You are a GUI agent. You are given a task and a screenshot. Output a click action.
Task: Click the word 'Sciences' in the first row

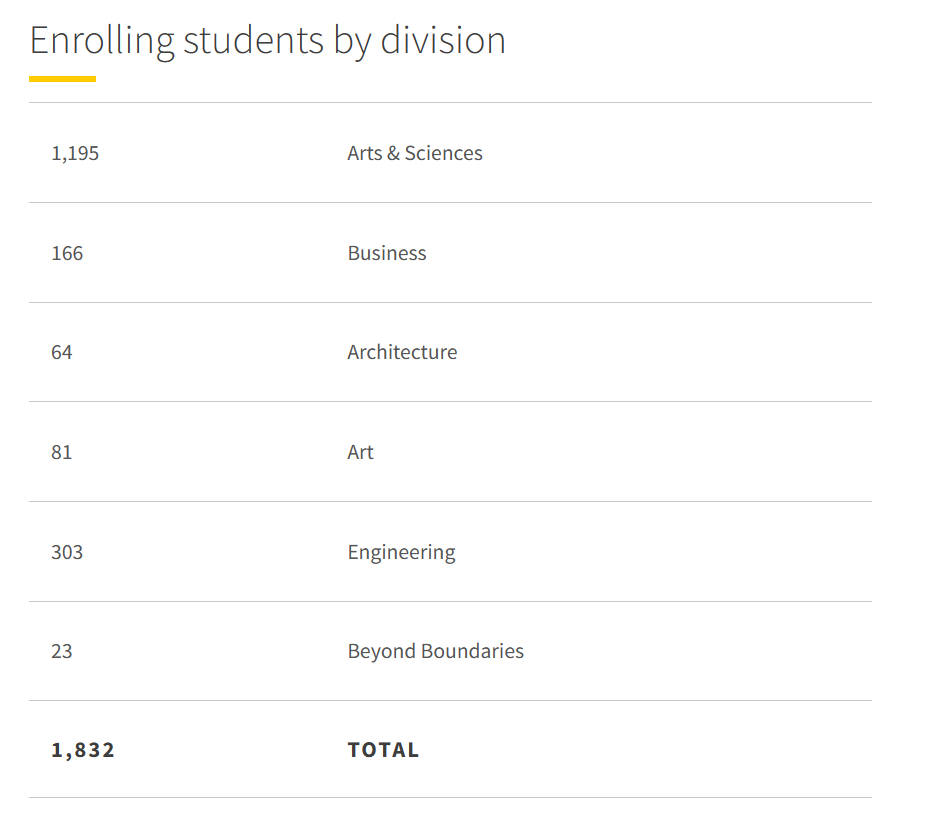[443, 153]
